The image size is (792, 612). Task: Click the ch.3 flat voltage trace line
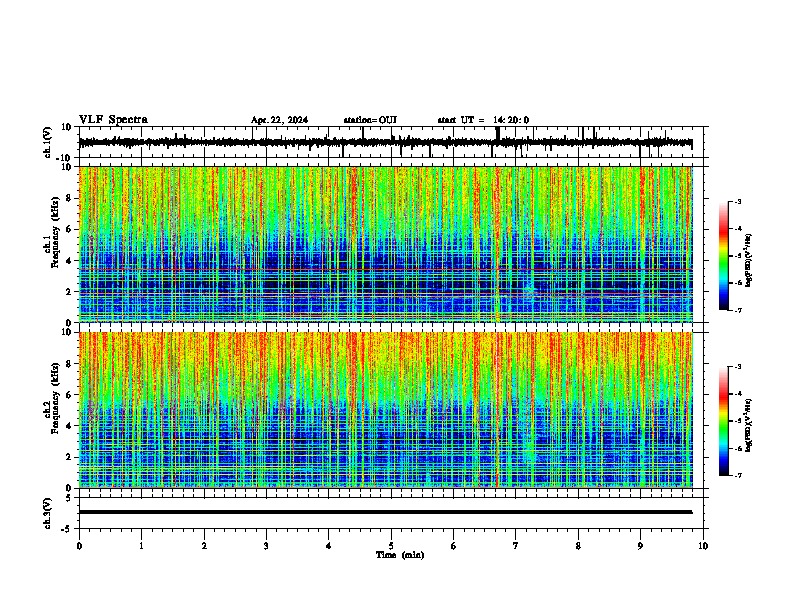(386, 512)
